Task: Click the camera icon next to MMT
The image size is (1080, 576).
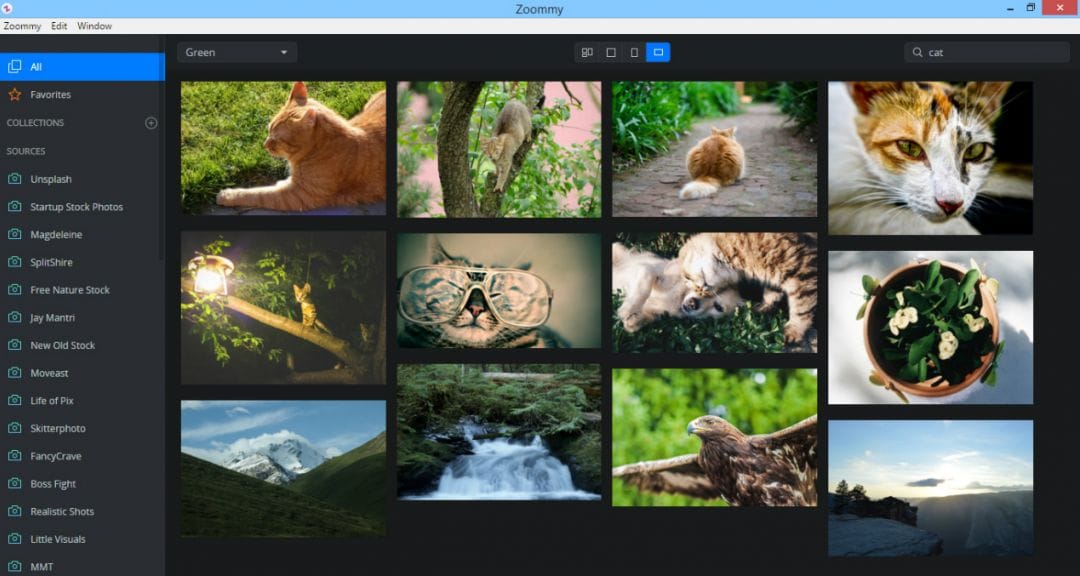Action: 14,566
